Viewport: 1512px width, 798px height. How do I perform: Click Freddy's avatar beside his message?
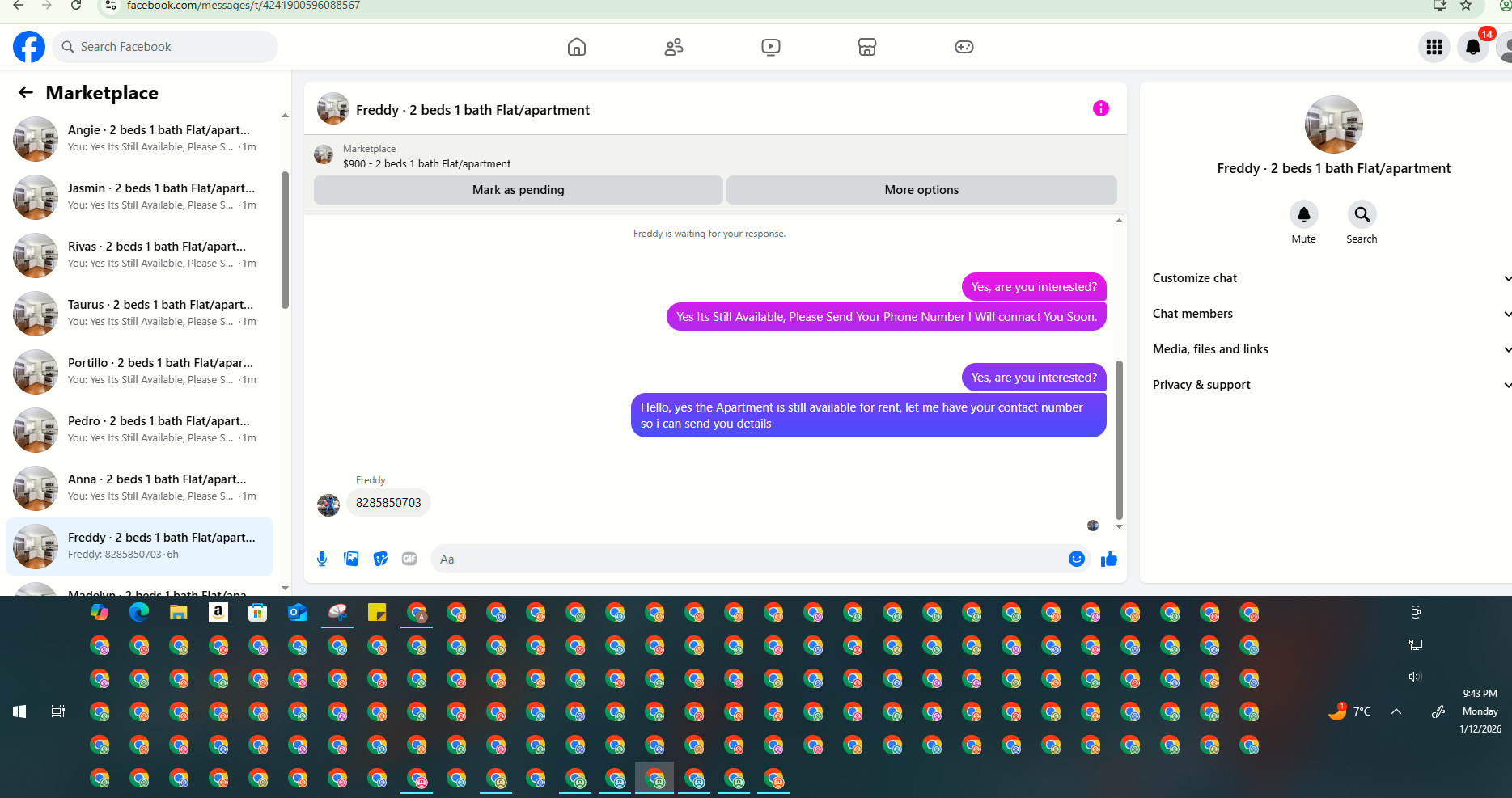click(328, 505)
